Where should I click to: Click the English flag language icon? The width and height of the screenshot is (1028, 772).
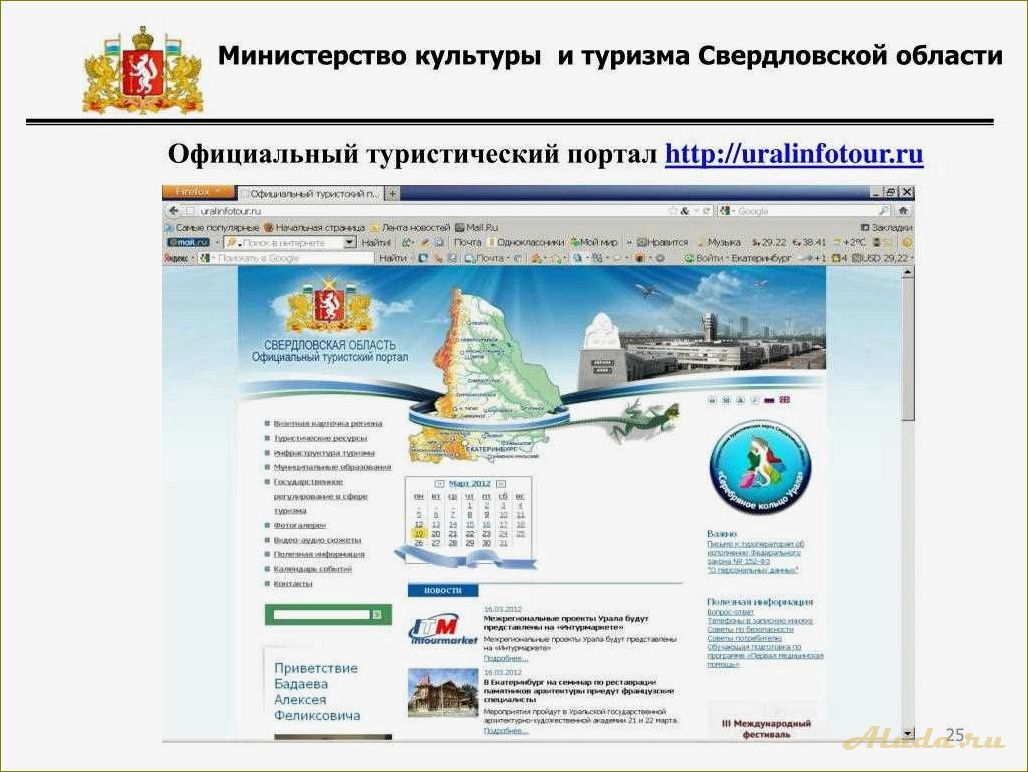point(784,400)
